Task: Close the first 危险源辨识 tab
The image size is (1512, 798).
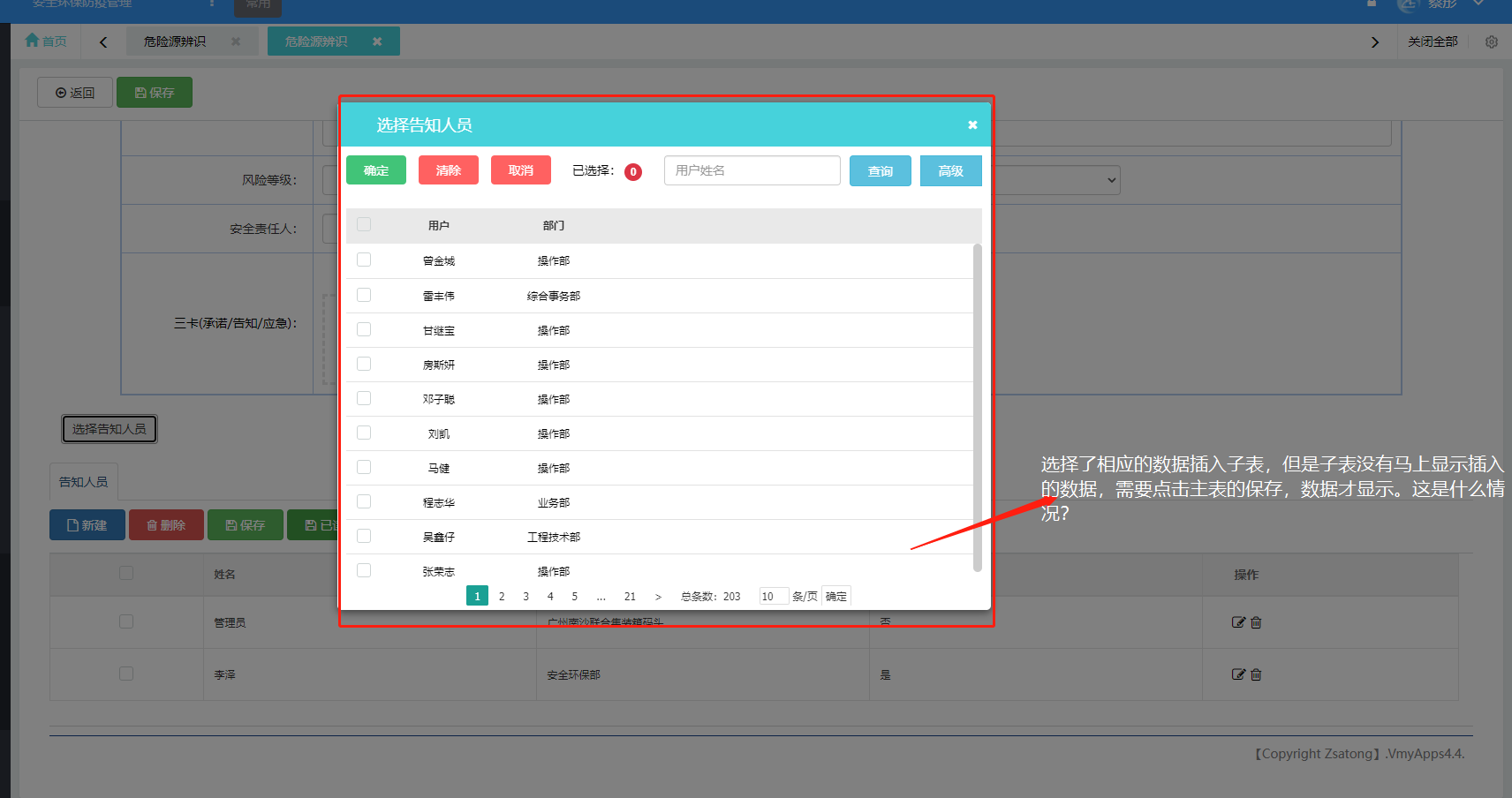Action: pyautogui.click(x=236, y=41)
